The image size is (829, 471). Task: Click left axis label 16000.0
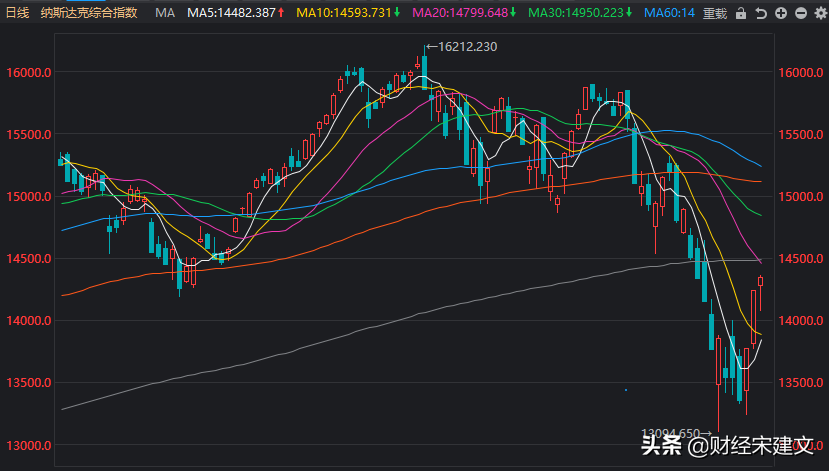tap(29, 72)
